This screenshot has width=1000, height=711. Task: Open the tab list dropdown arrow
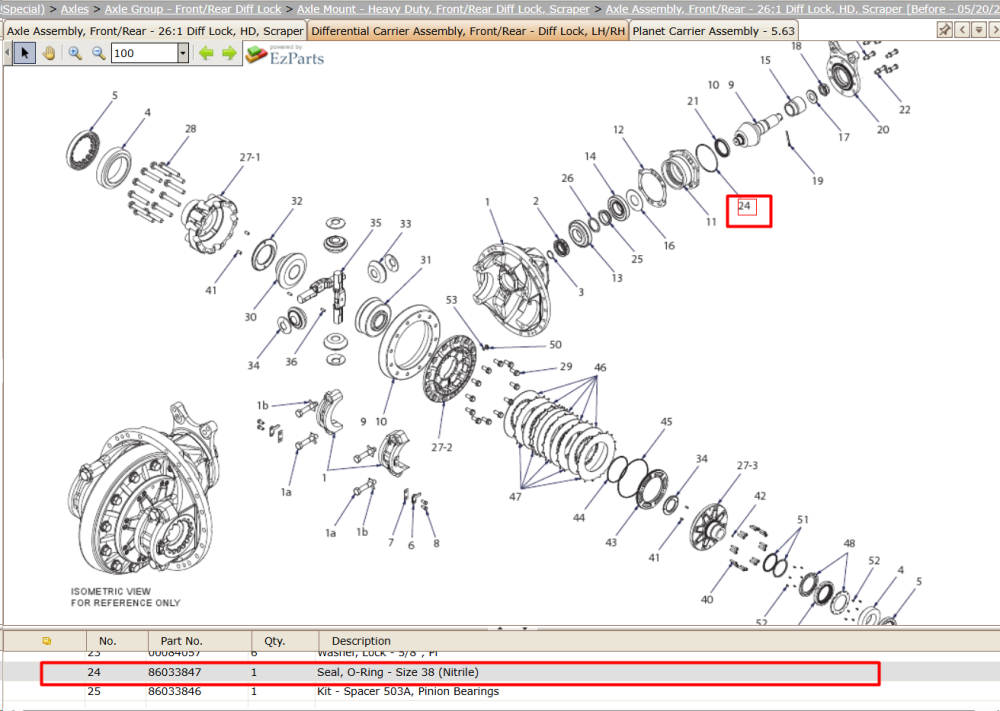click(x=979, y=30)
